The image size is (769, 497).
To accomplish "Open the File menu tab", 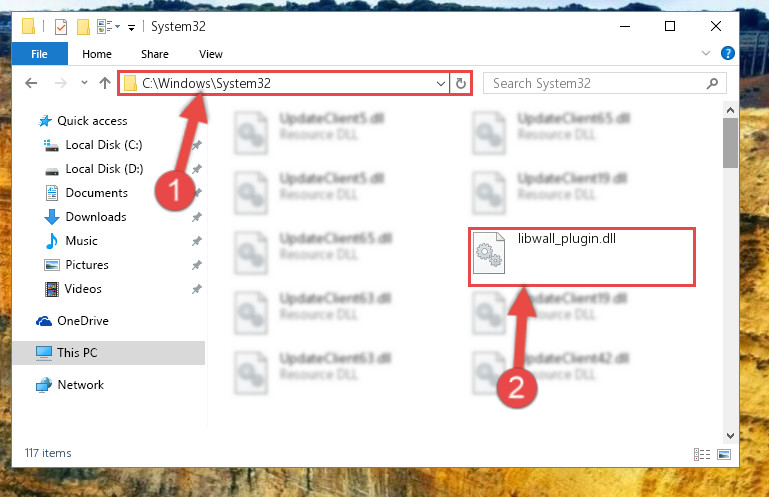I will tap(40, 54).
